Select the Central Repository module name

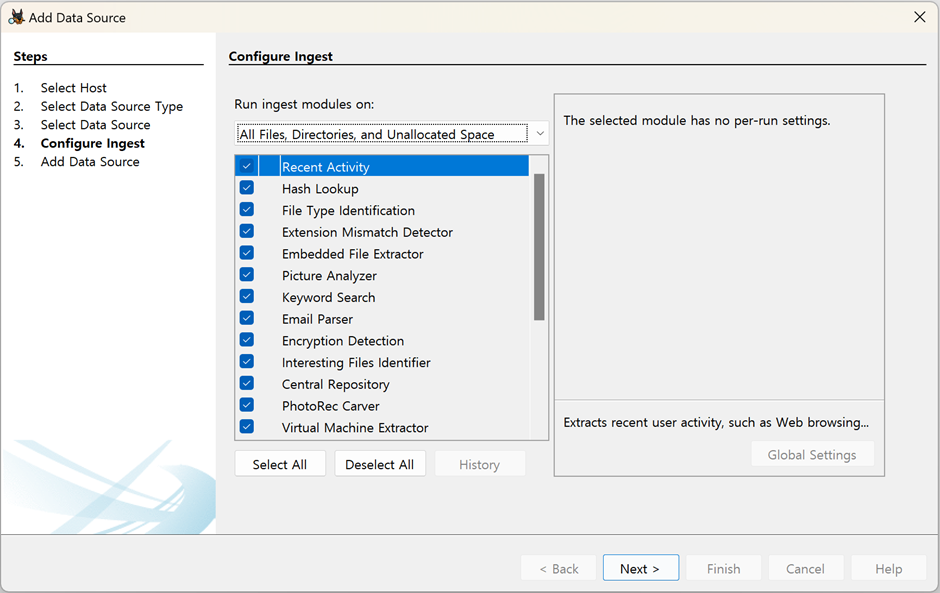coord(336,384)
